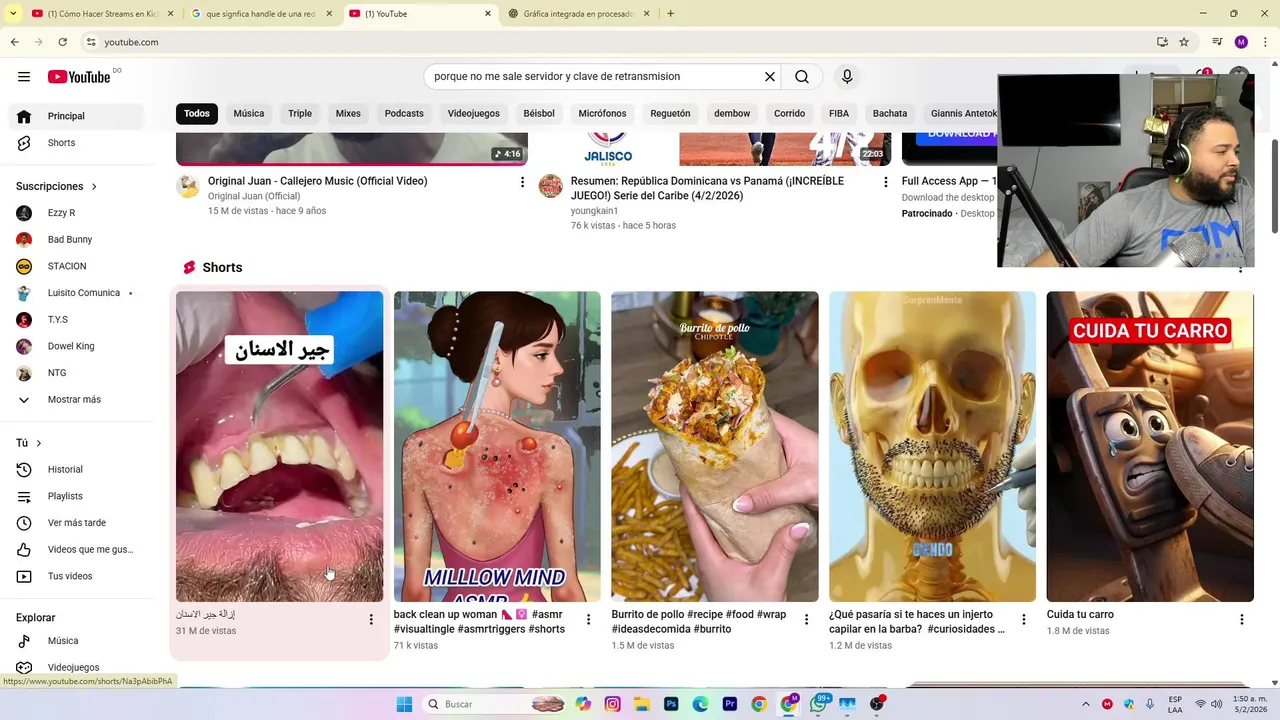The width and height of the screenshot is (1280, 720).
Task: Open Tus videos in sidebar
Action: pyautogui.click(x=78, y=577)
